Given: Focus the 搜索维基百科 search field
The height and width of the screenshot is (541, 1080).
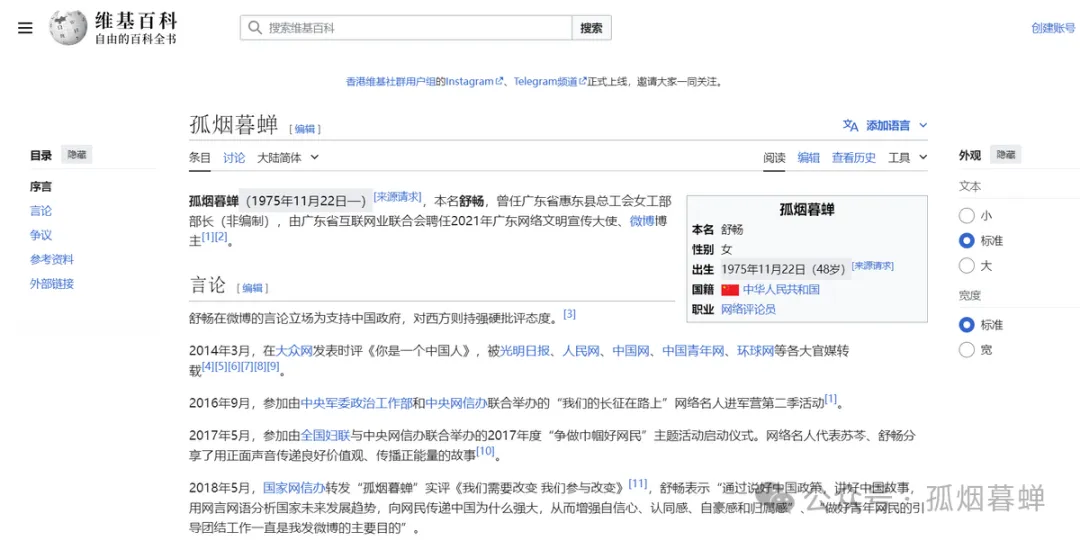Looking at the screenshot, I should tap(406, 28).
